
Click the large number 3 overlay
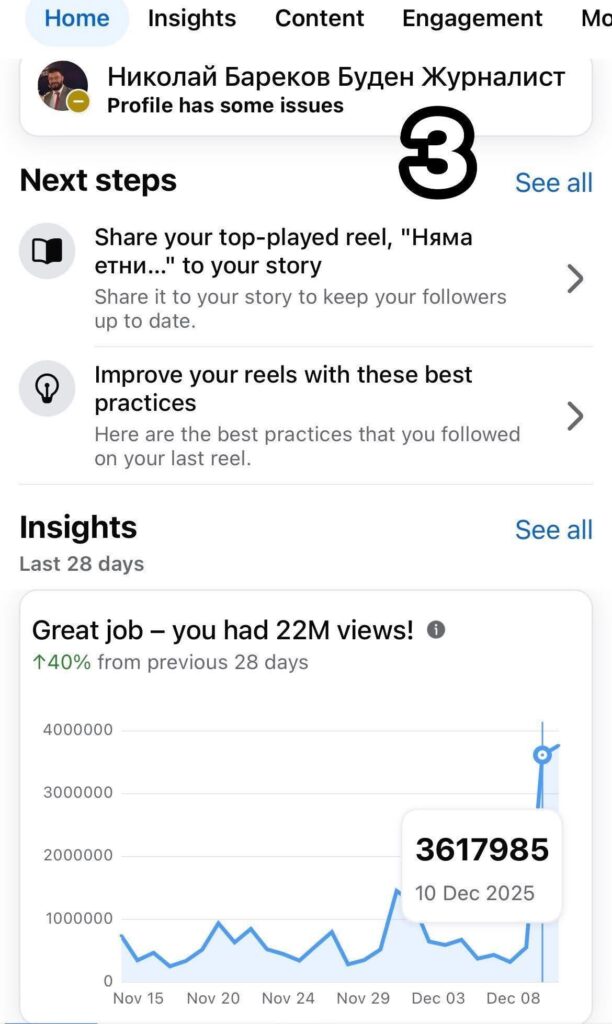[437, 150]
